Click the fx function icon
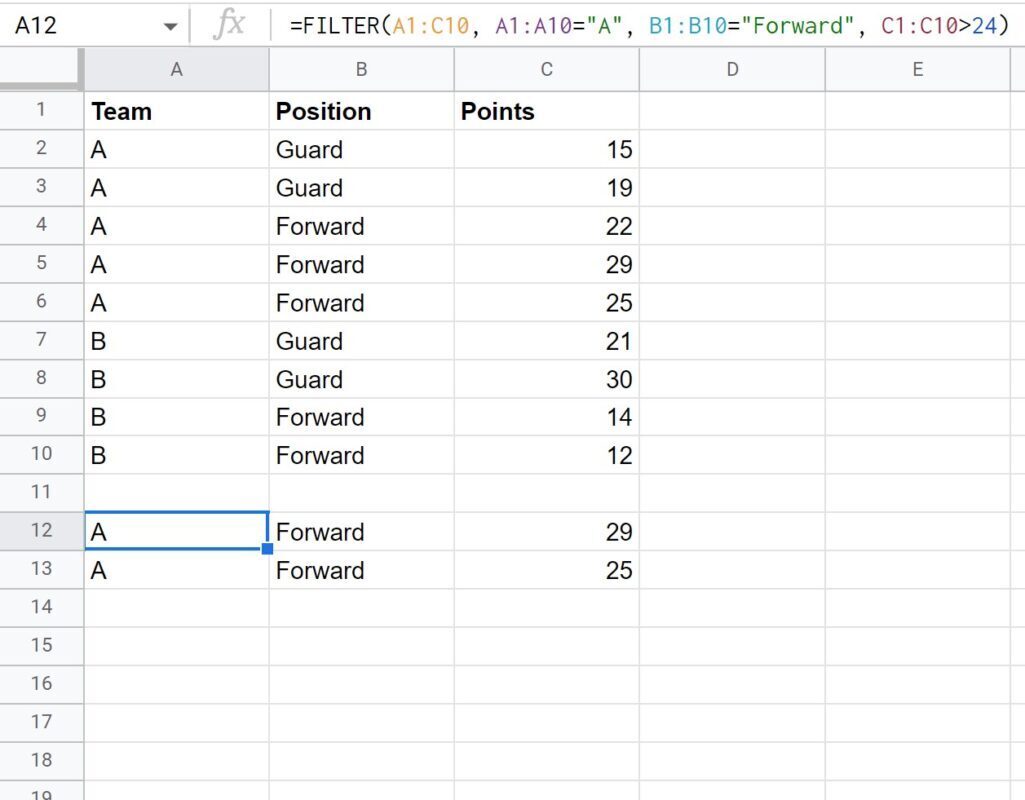The height and width of the screenshot is (800, 1025). (x=229, y=25)
